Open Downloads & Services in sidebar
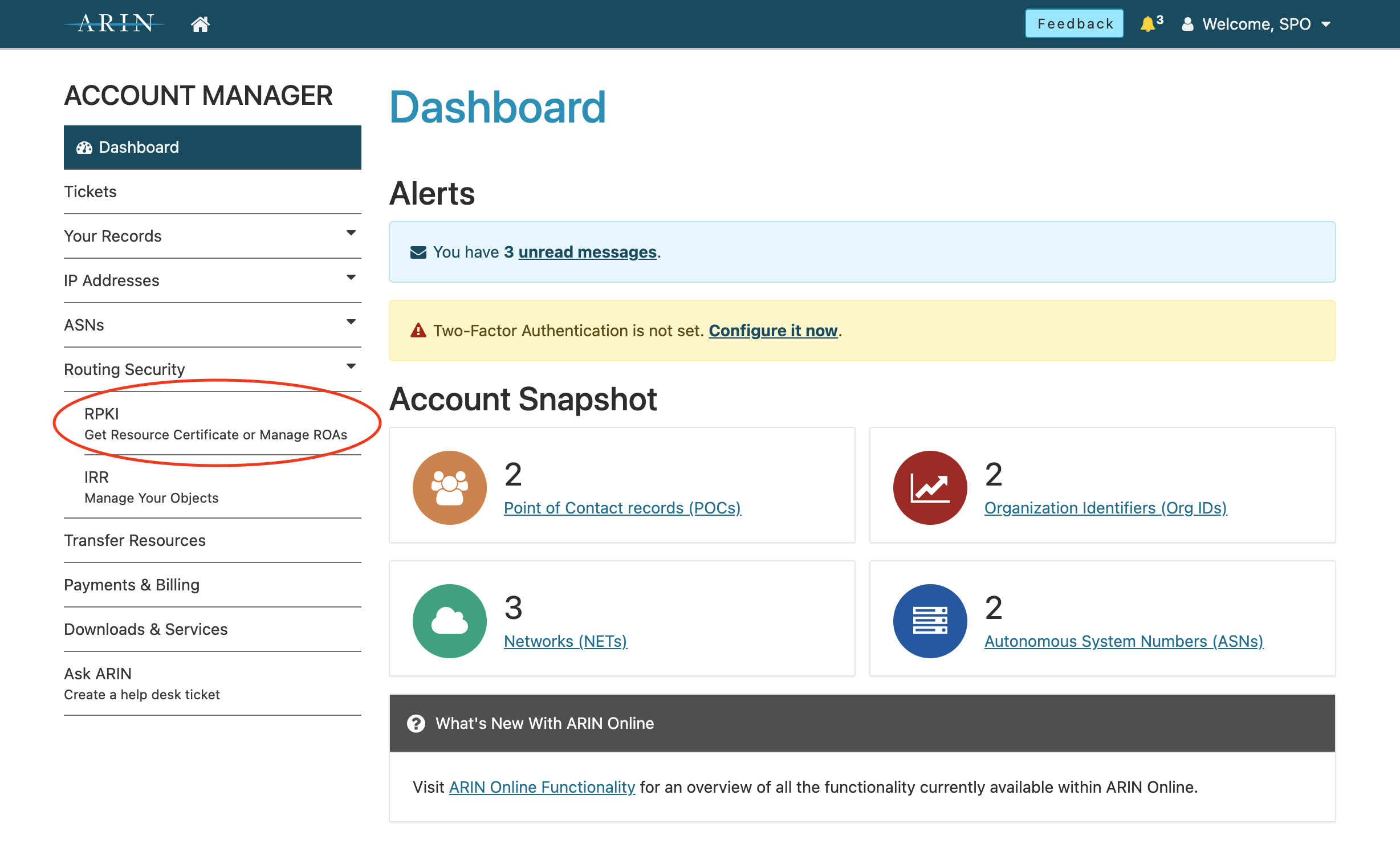The height and width of the screenshot is (848, 1400). coord(213,630)
